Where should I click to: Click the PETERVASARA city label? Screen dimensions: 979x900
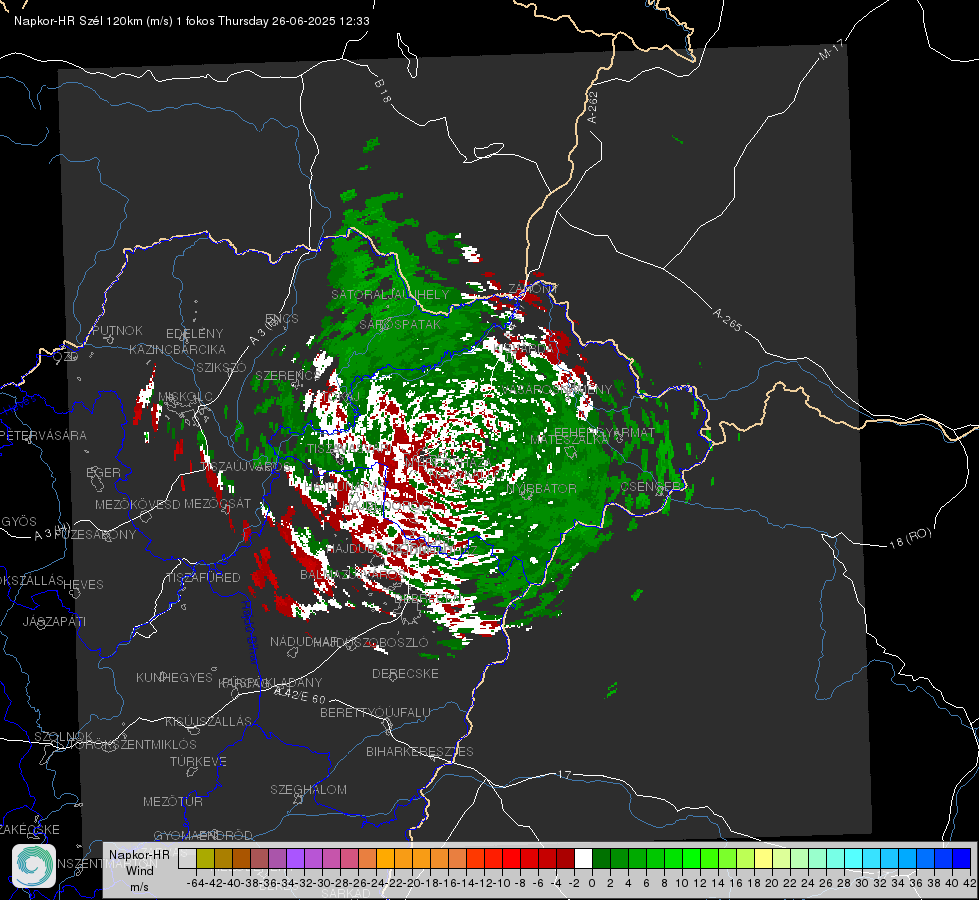[x=43, y=435]
